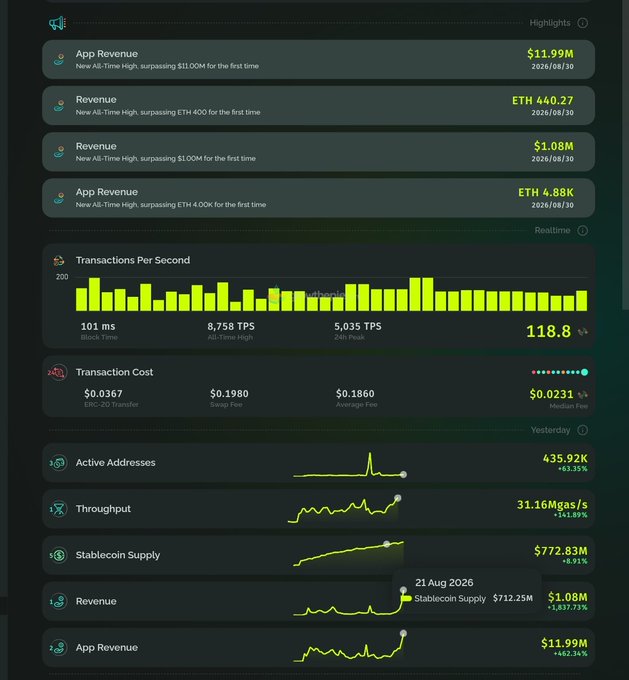Open the Realtime info icon
629x680 pixels.
583,230
